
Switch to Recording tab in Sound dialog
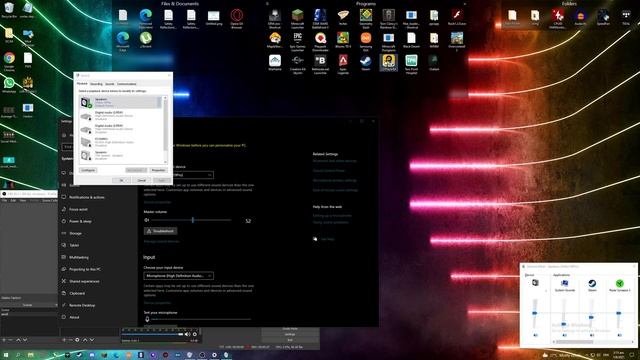pos(96,84)
